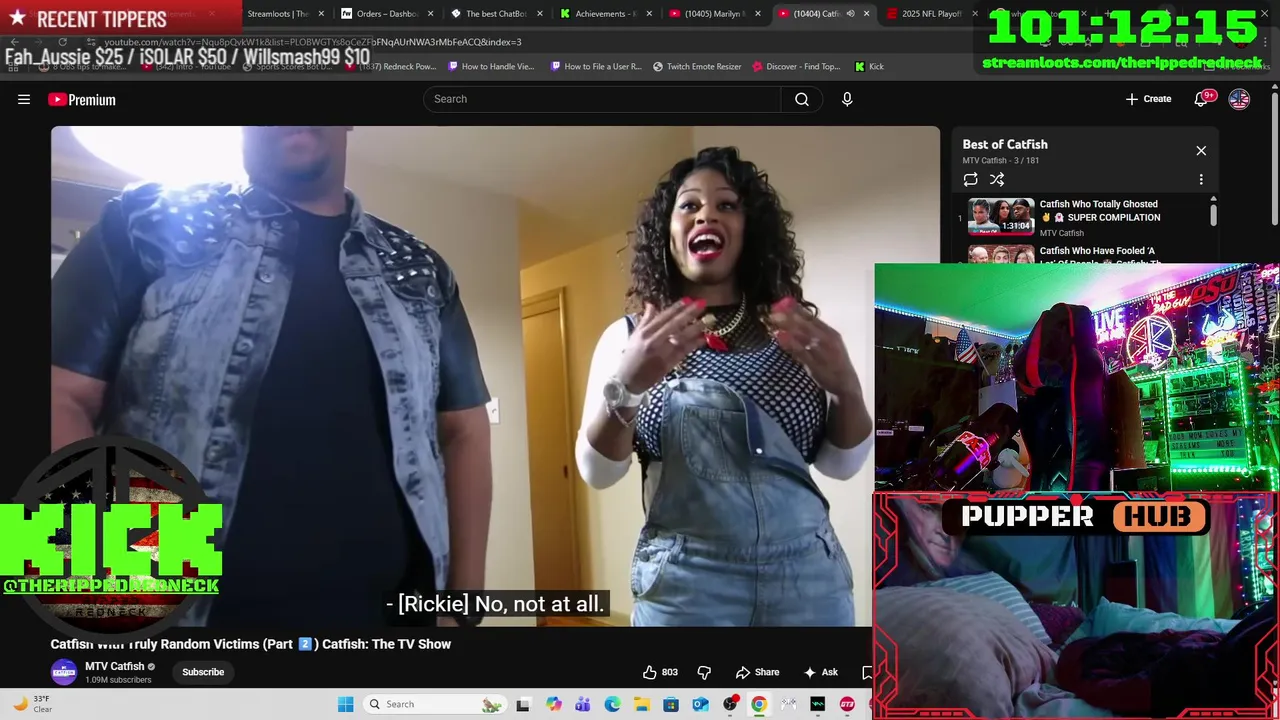Image resolution: width=1280 pixels, height=720 pixels.
Task: Toggle shuffle playlist in Best of Catfish
Action: [997, 180]
